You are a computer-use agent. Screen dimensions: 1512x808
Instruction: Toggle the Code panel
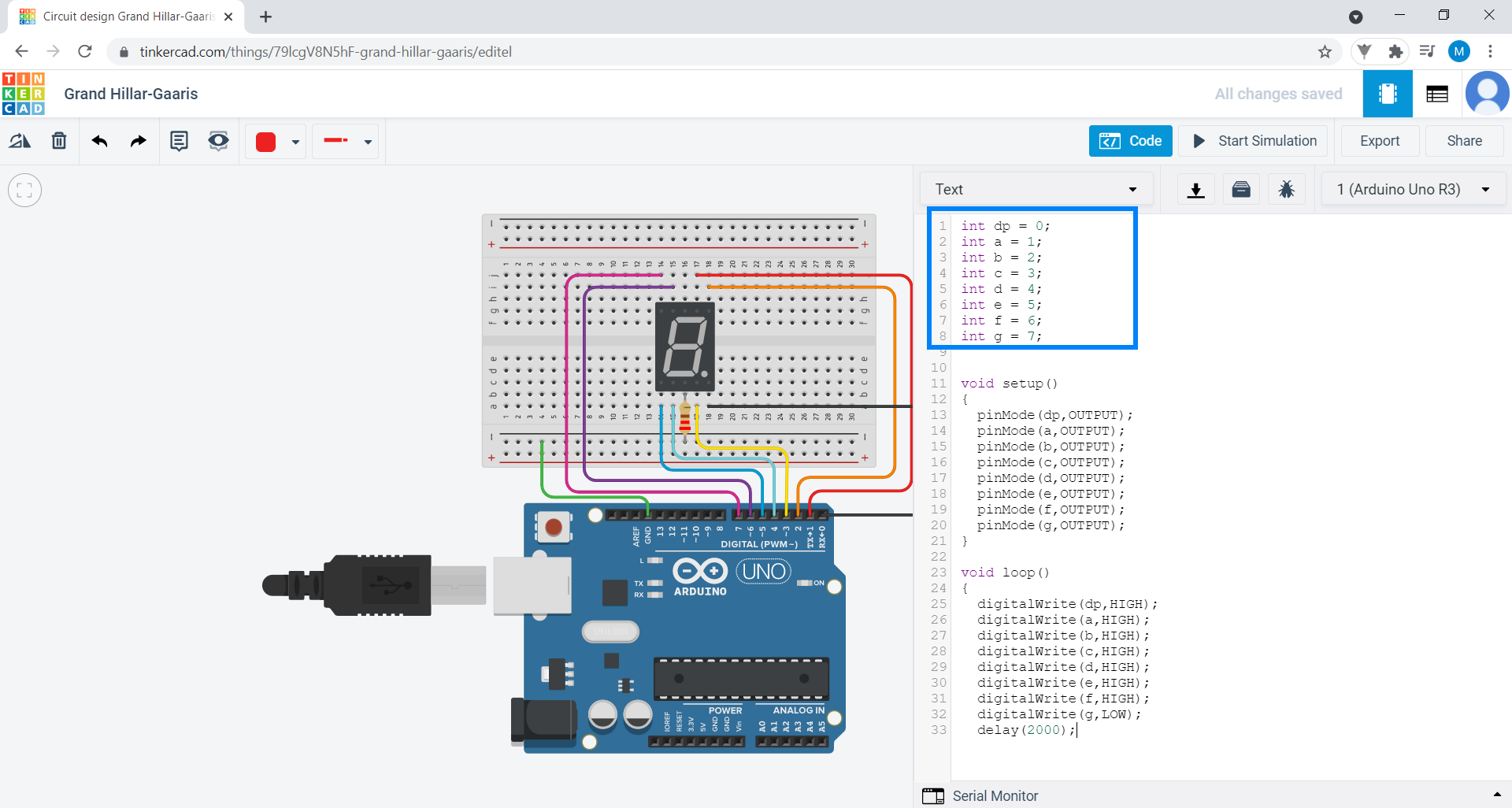coord(1130,141)
